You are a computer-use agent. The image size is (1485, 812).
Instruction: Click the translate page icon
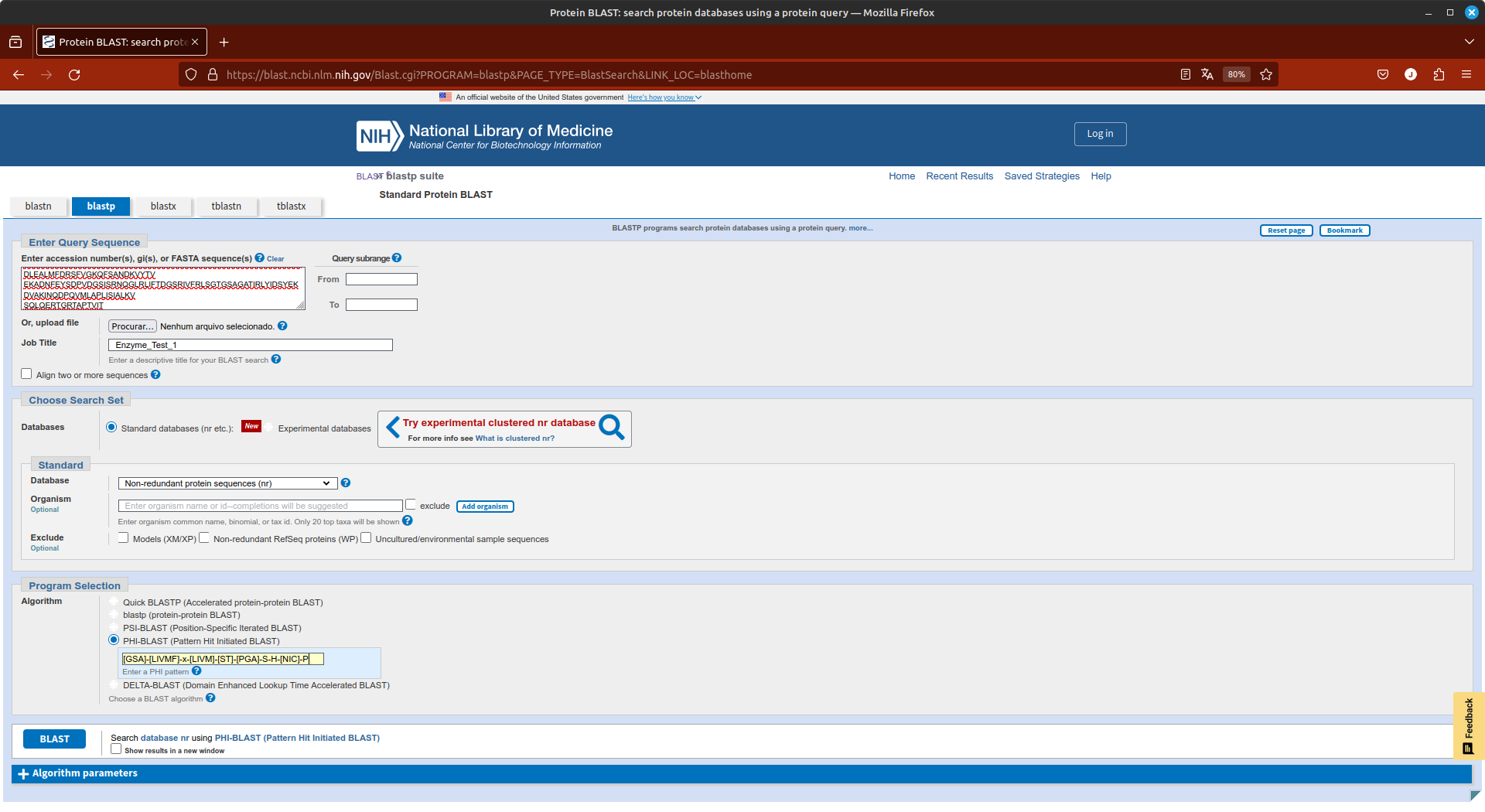click(x=1207, y=75)
